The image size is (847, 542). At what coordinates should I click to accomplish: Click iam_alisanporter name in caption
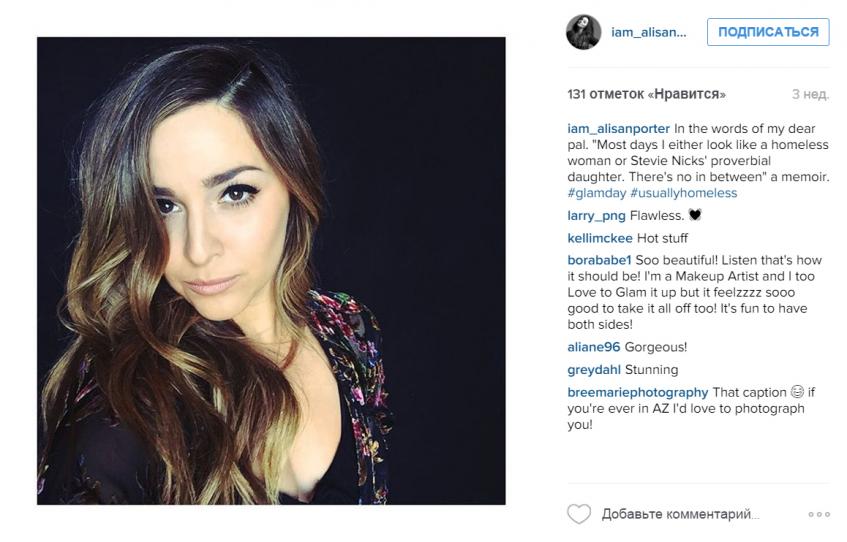[x=619, y=129]
